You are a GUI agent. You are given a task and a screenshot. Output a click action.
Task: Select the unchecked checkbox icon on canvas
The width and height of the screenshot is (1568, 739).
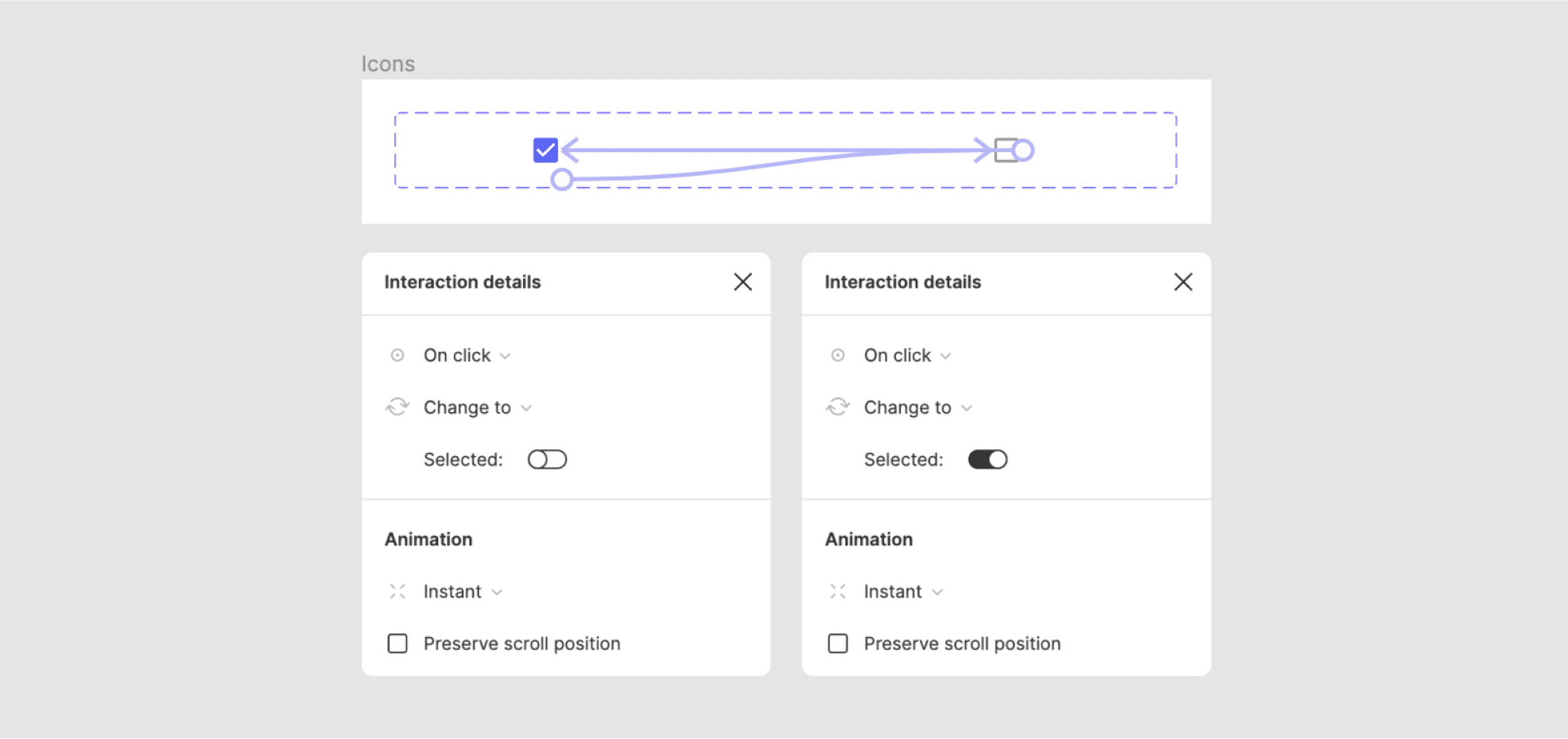point(1006,150)
